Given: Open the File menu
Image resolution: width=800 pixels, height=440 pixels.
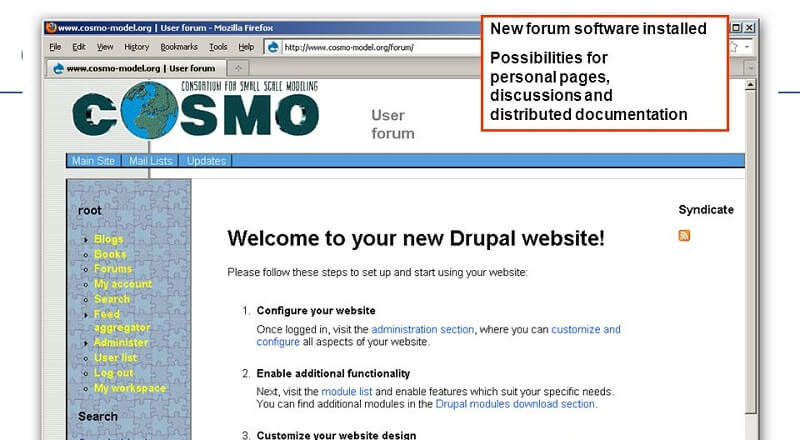Looking at the screenshot, I should coord(55,47).
